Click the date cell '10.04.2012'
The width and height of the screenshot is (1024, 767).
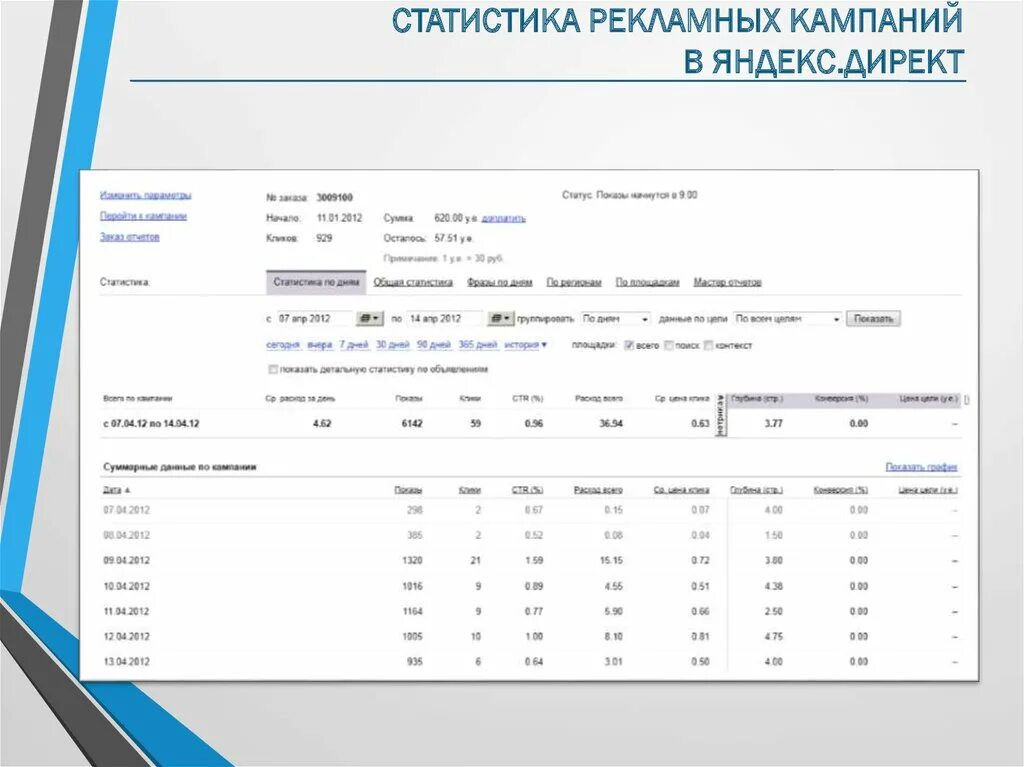point(126,587)
